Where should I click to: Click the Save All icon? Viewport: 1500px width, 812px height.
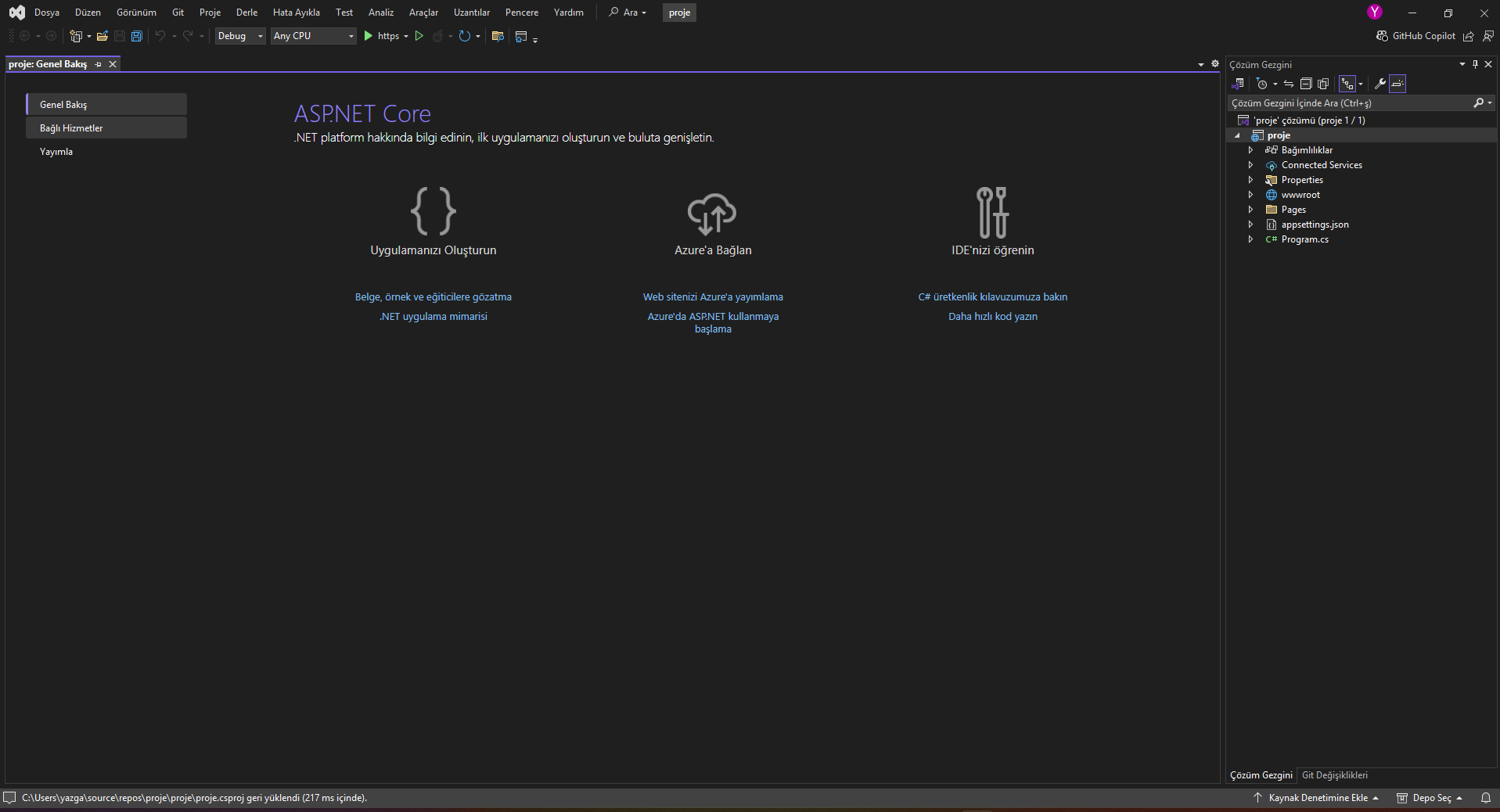137,36
